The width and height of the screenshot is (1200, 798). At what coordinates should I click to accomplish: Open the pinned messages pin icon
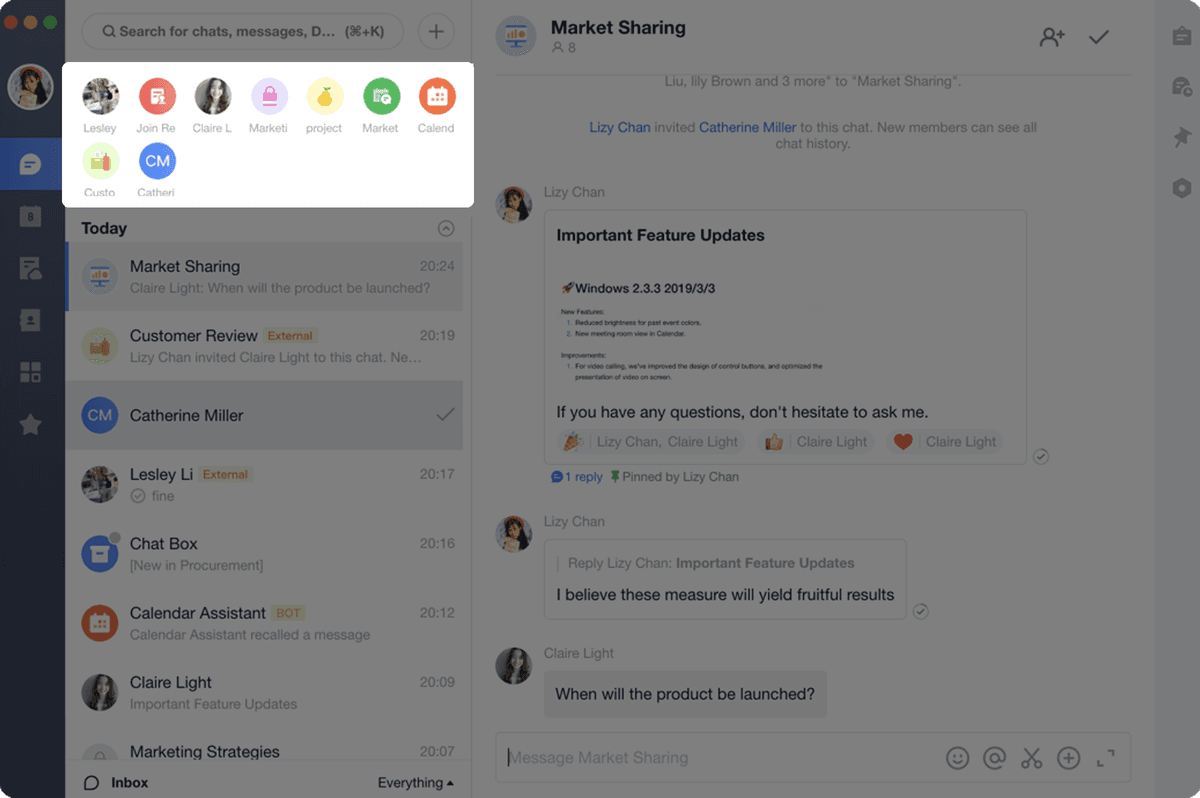[x=1182, y=138]
